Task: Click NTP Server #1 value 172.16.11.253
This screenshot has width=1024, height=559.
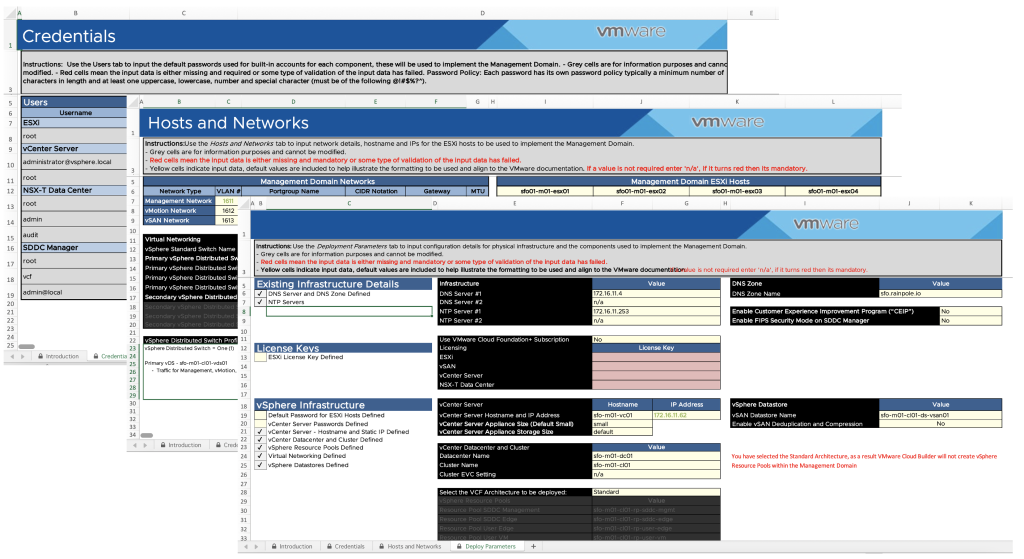Action: click(x=656, y=311)
